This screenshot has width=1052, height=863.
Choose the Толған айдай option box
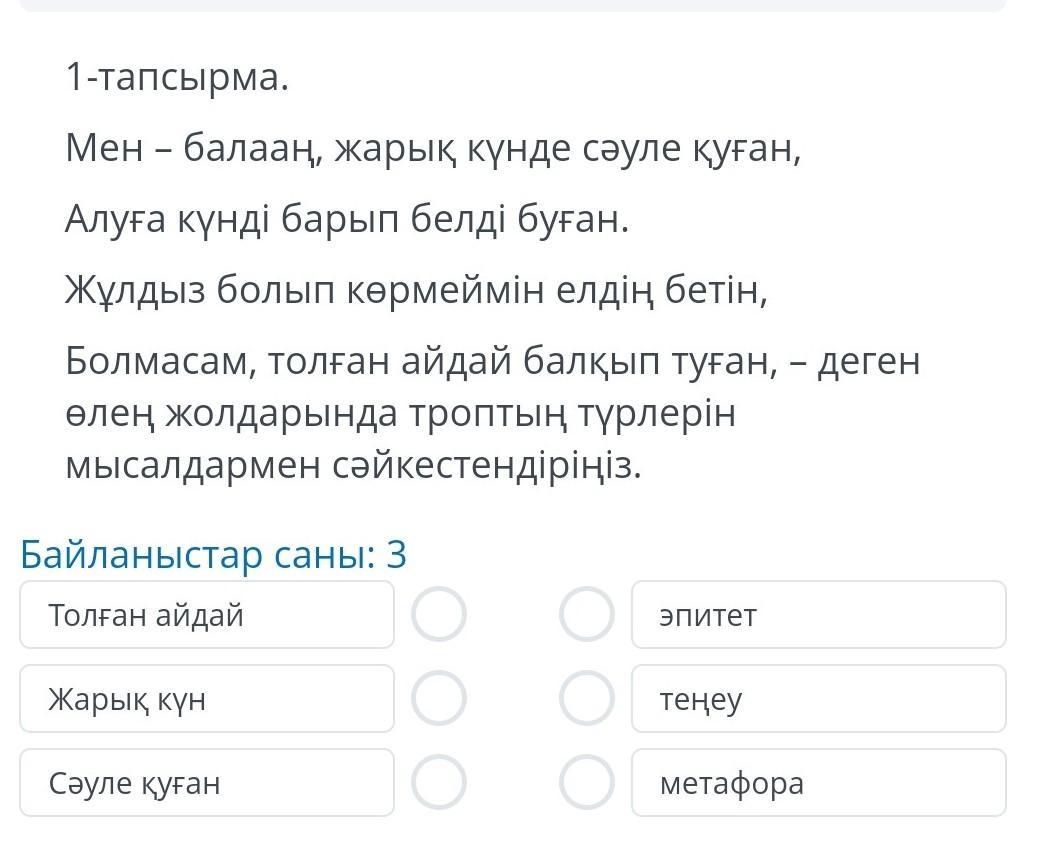click(x=206, y=615)
